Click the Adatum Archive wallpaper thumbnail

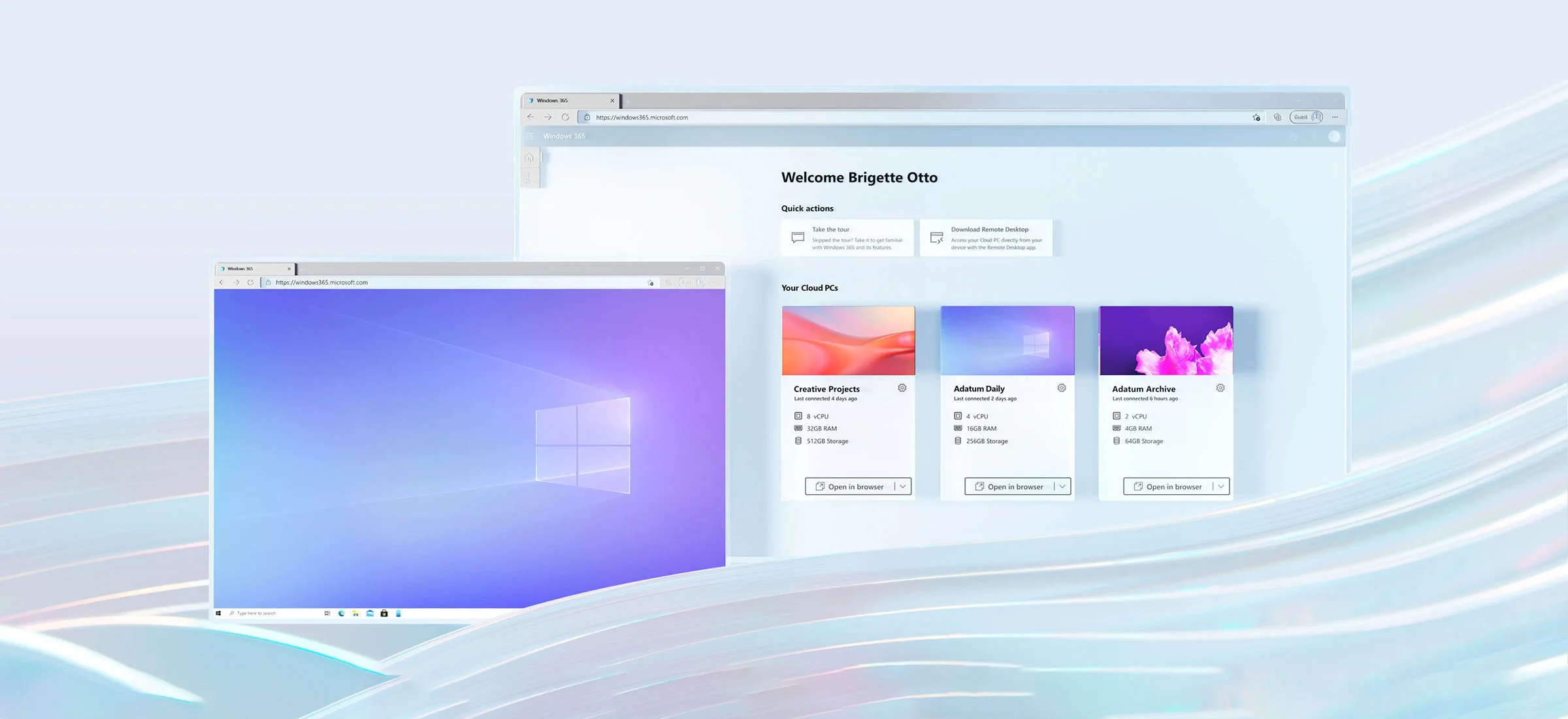1166,341
